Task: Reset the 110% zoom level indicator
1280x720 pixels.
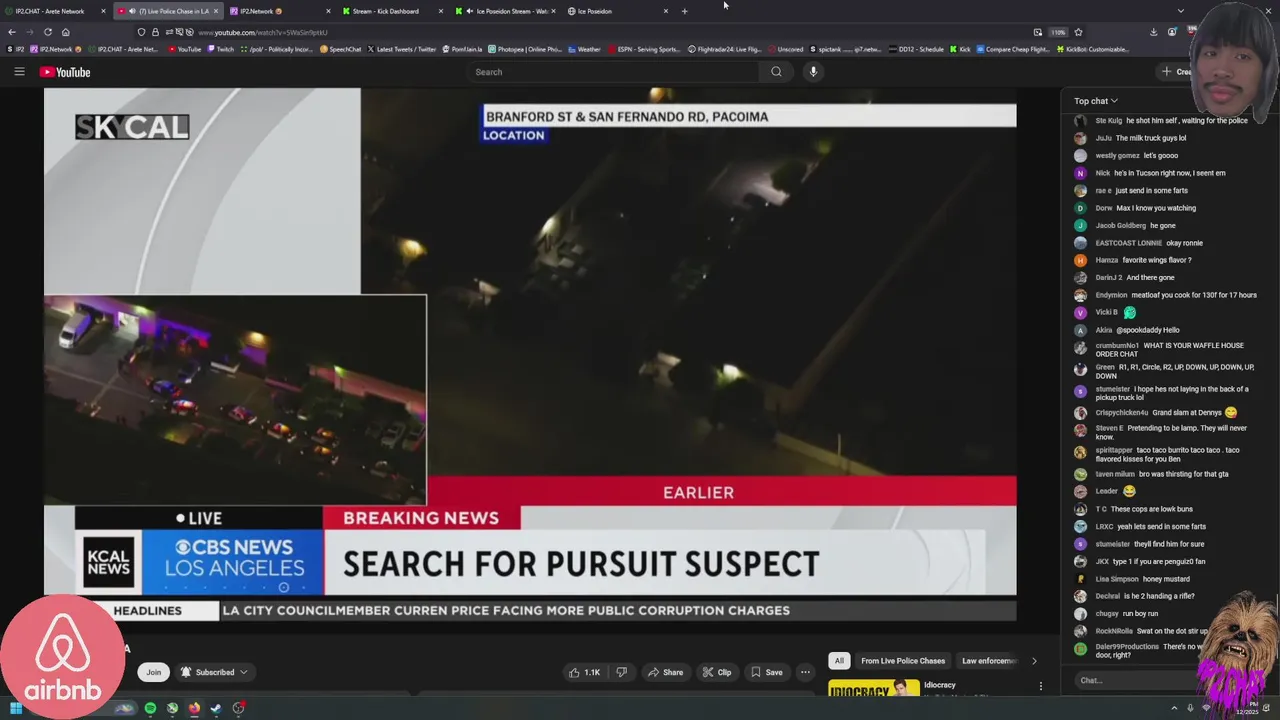Action: coord(1058,32)
